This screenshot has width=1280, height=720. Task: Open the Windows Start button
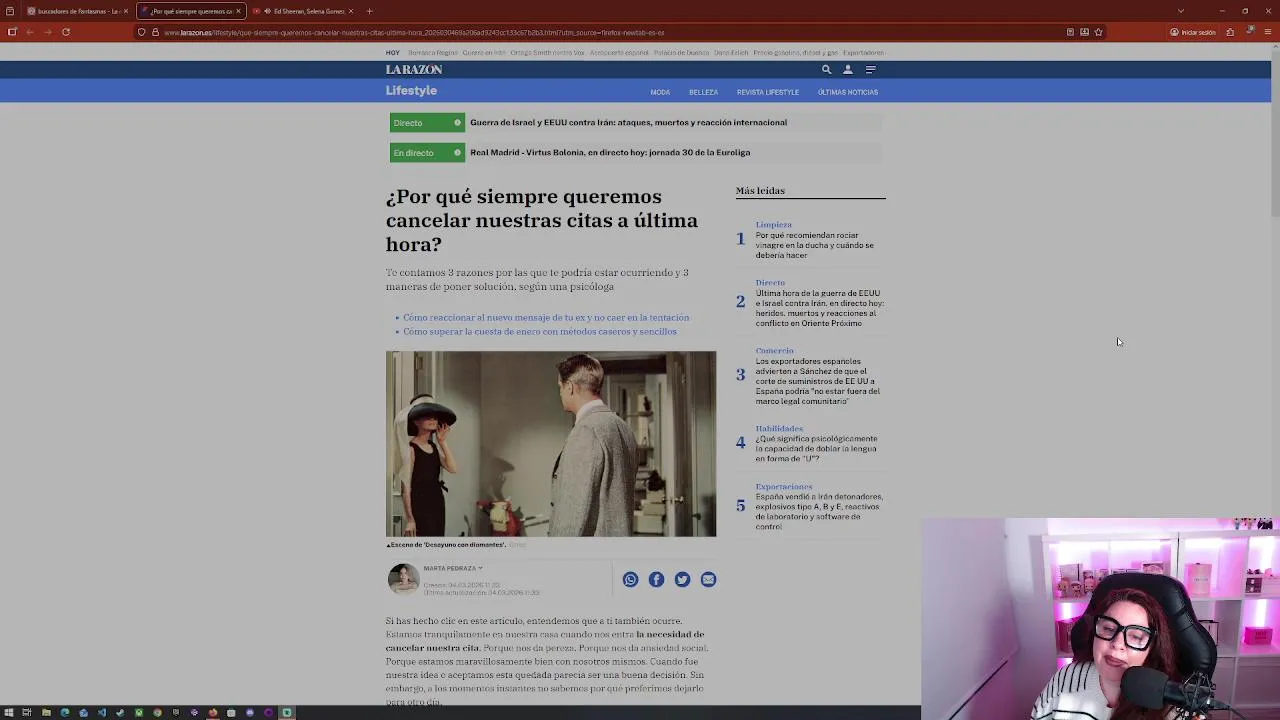coord(9,713)
